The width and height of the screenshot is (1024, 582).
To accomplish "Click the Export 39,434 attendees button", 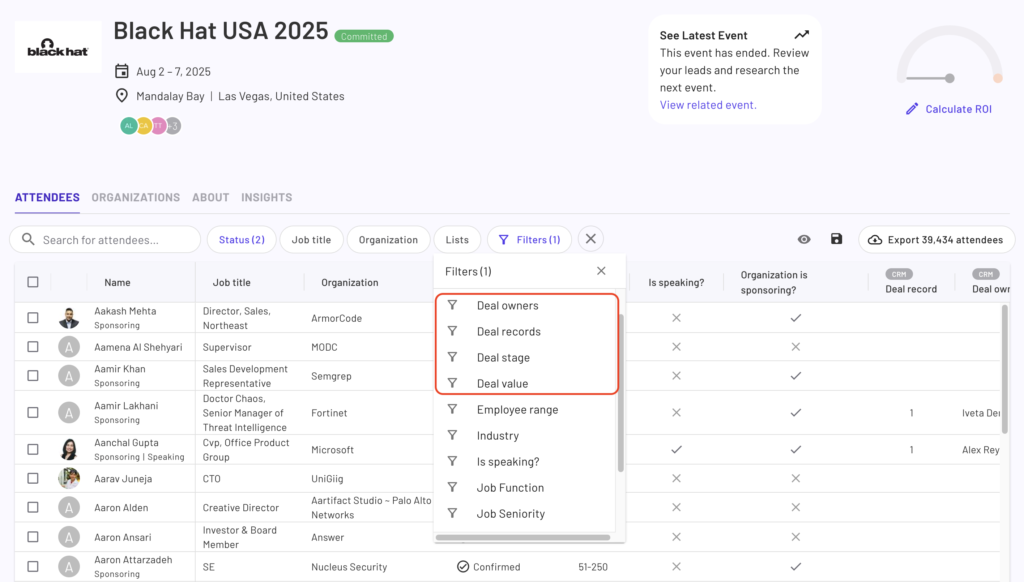I will (935, 239).
